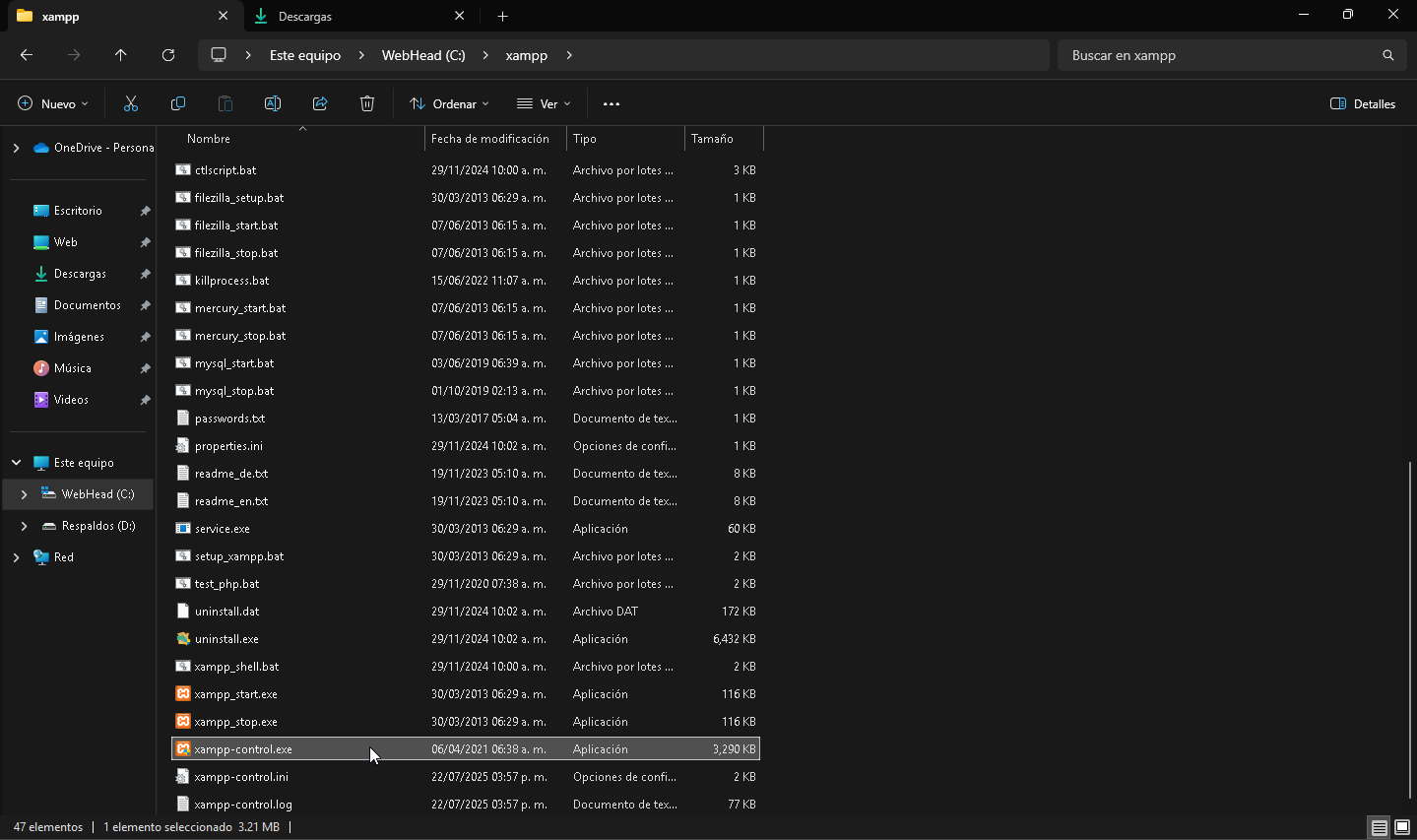1417x840 pixels.
Task: Switch to large icons view in status bar
Action: coord(1401,827)
